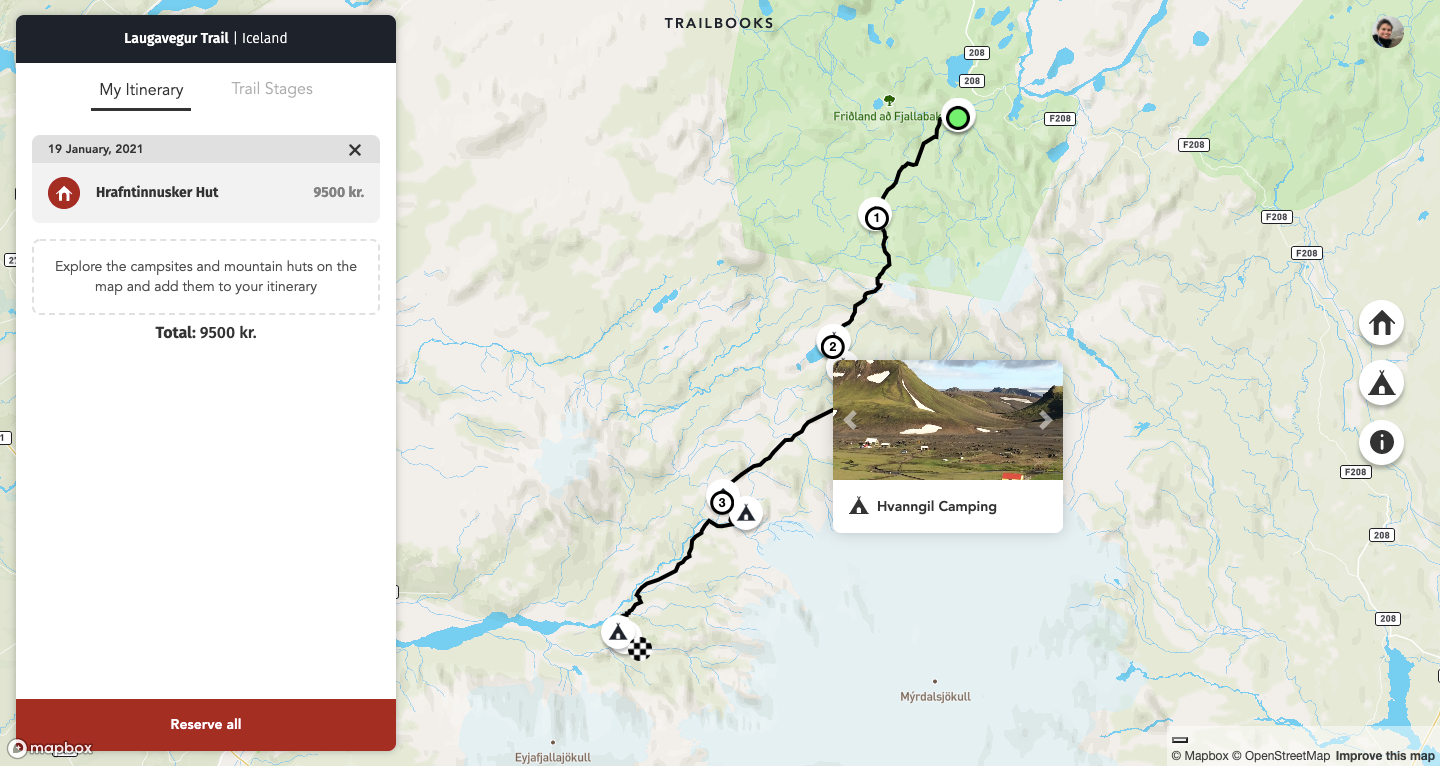This screenshot has height=766, width=1440.
Task: Click the checkered finish flag marker
Action: point(640,649)
